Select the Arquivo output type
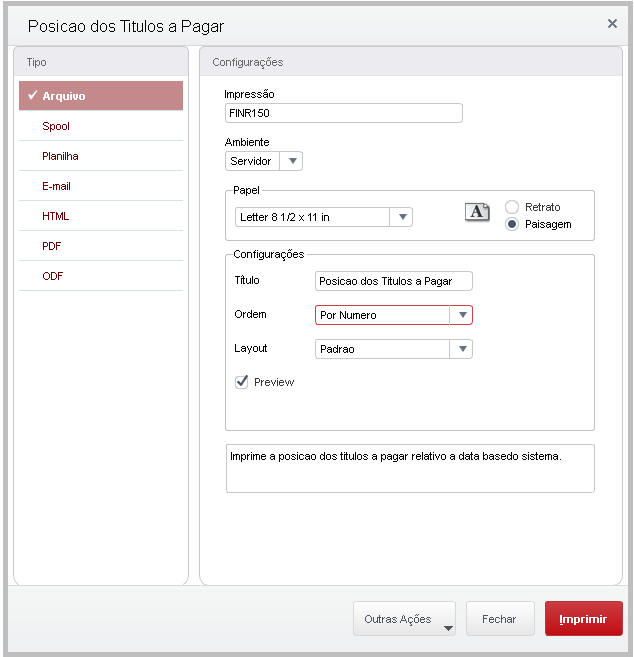Image resolution: width=634 pixels, height=657 pixels. [101, 96]
